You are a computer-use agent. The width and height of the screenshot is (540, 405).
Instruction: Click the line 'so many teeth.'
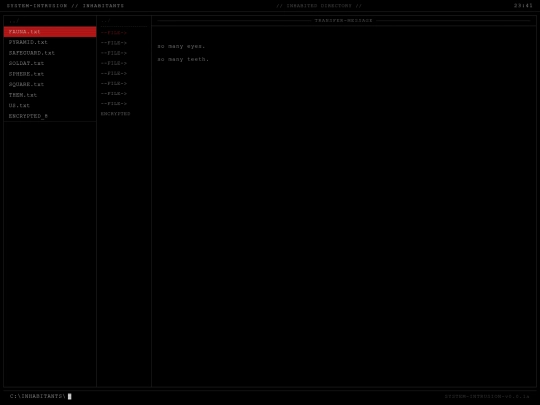[183, 59]
